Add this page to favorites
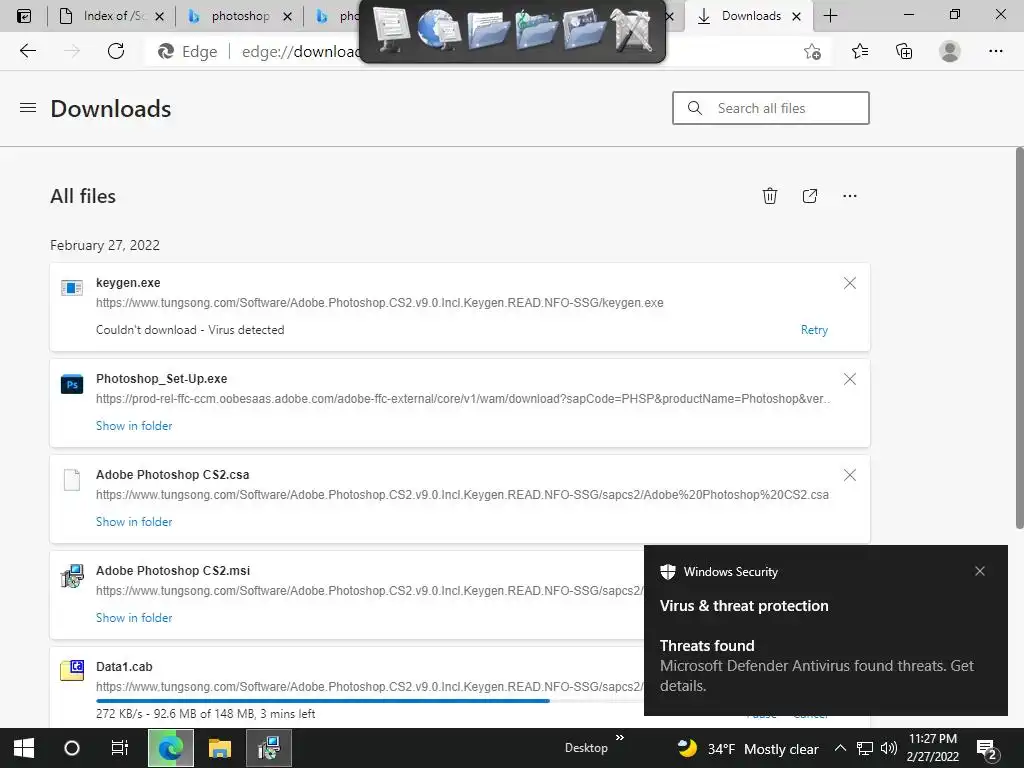Screen dimensions: 1024x768 click(812, 52)
